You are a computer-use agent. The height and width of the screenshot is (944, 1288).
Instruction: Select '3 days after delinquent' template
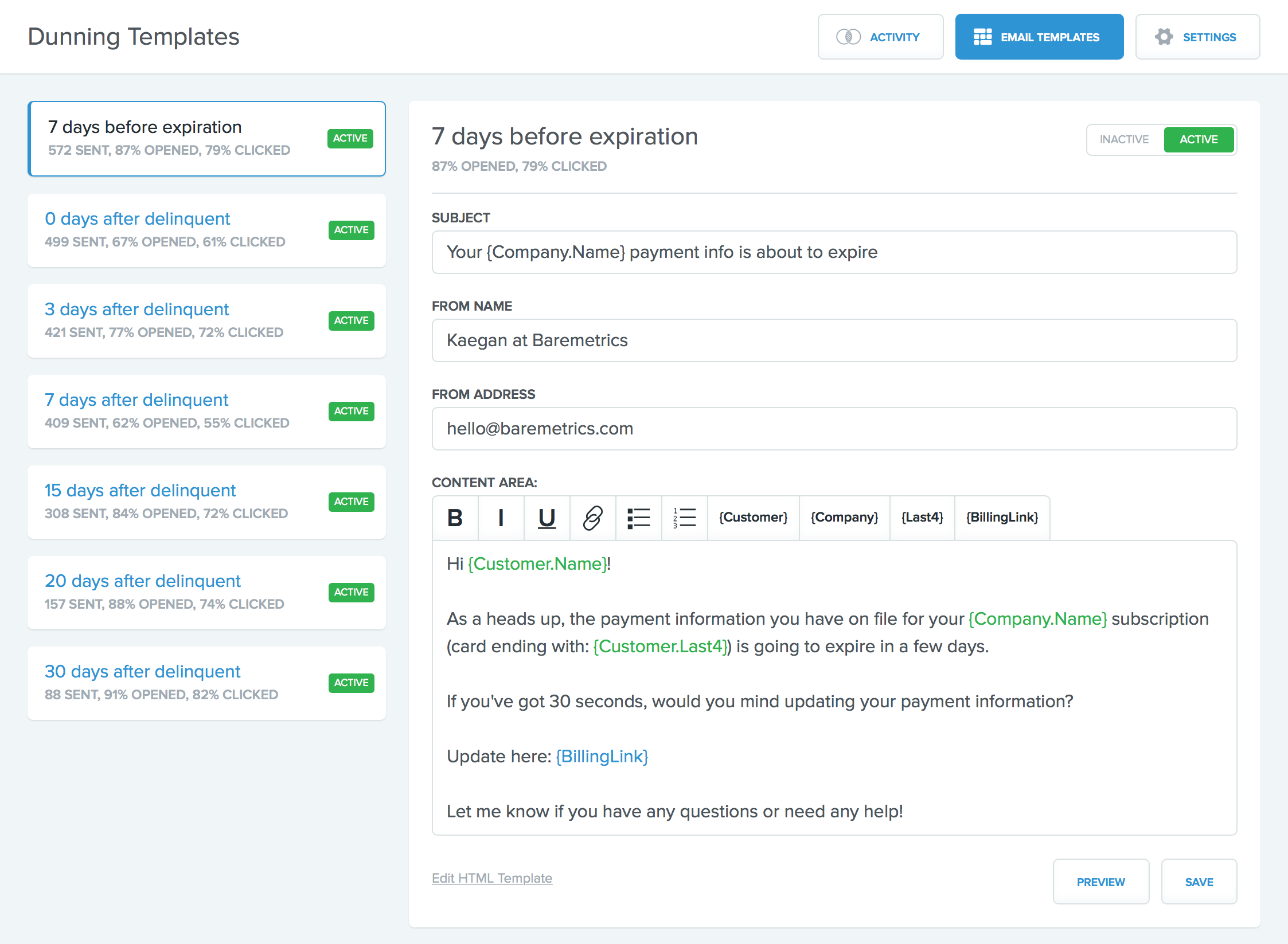point(137,310)
